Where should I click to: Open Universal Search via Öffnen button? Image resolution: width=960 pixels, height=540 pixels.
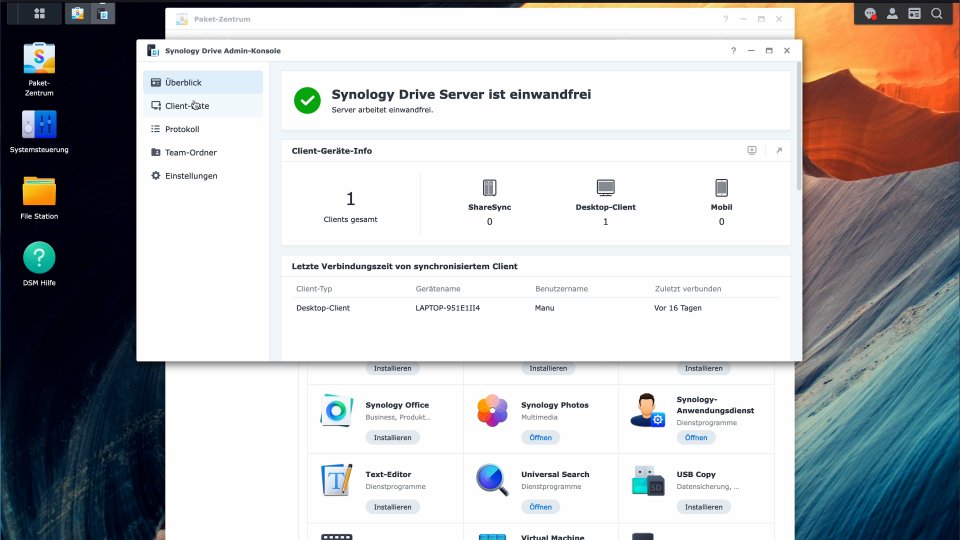point(541,507)
